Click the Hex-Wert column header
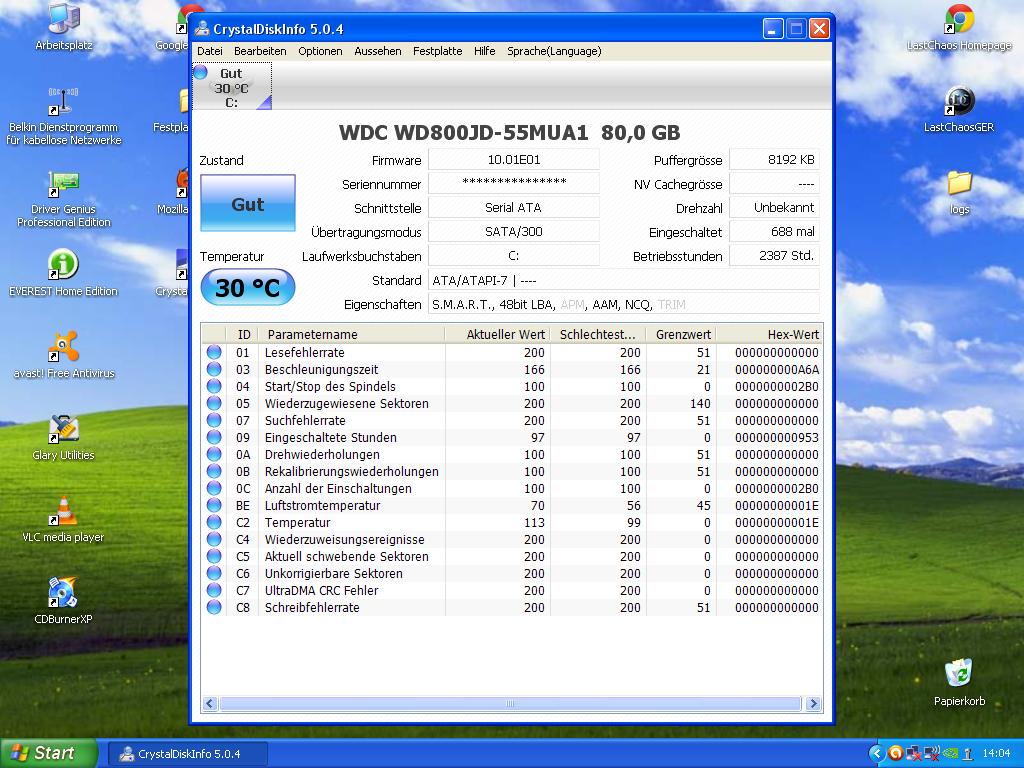The image size is (1024, 768). tap(769, 334)
